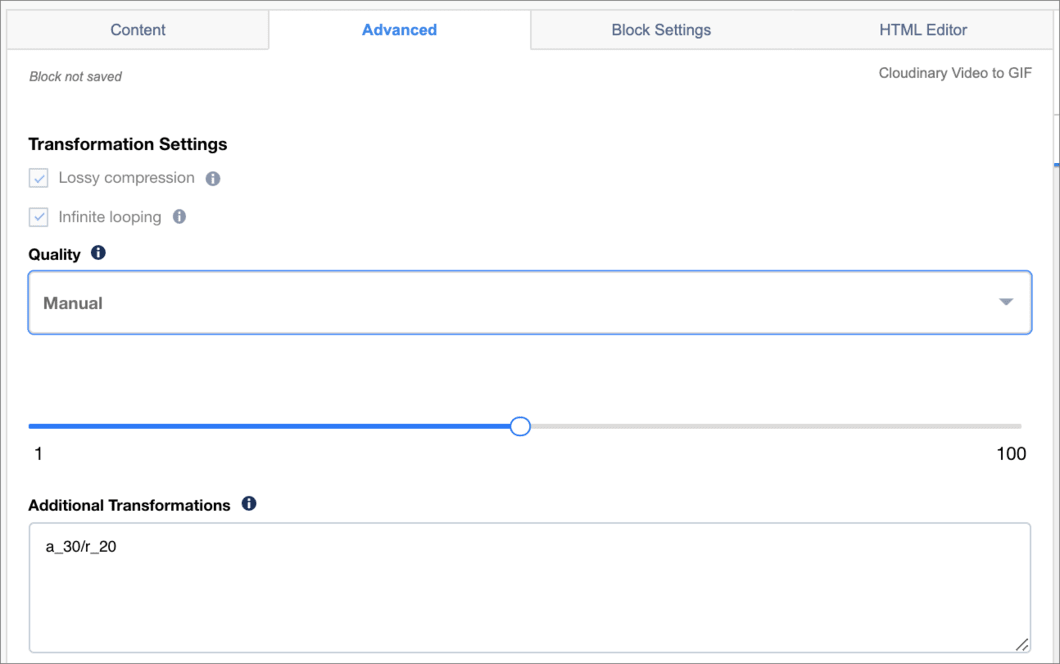Click the Quality info icon

98,253
